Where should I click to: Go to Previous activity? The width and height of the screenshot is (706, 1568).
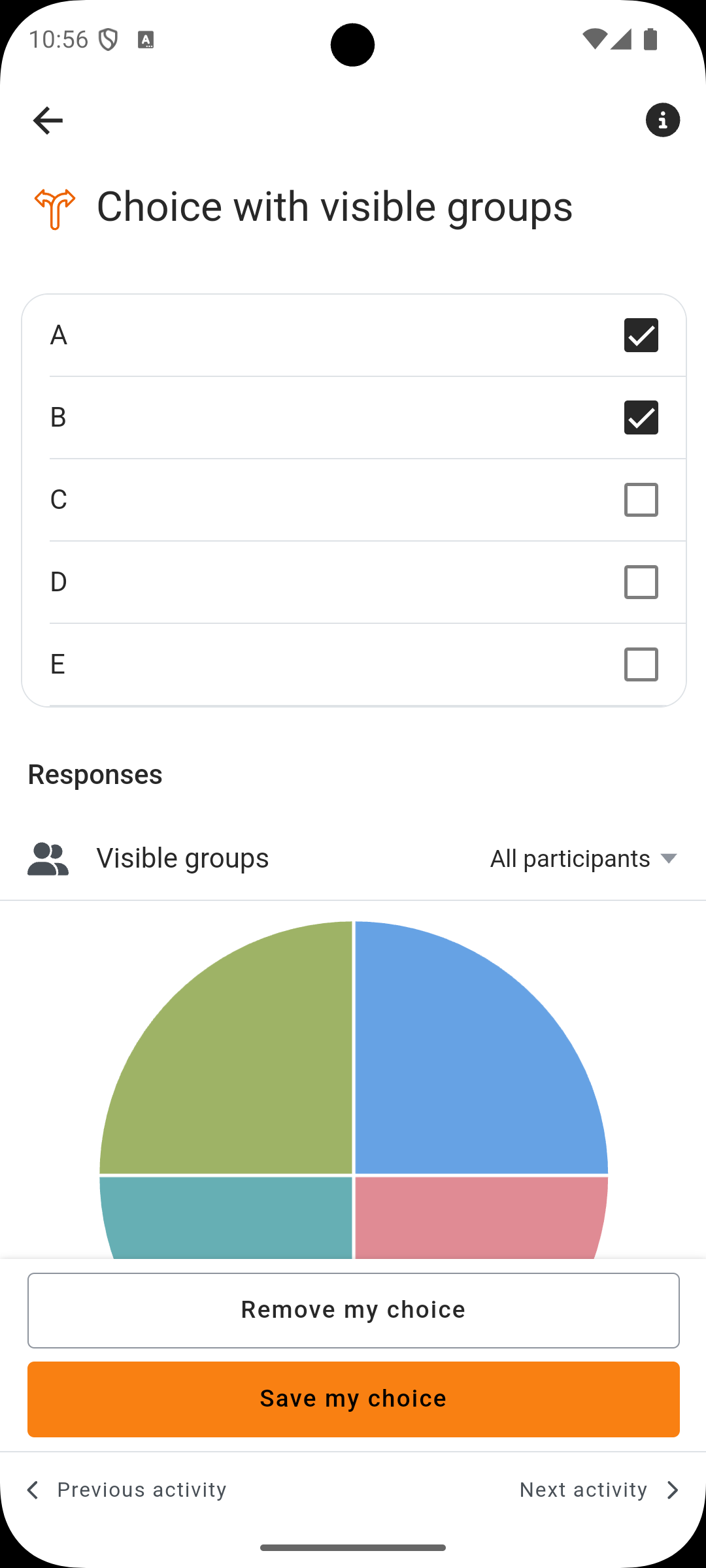tap(126, 1490)
